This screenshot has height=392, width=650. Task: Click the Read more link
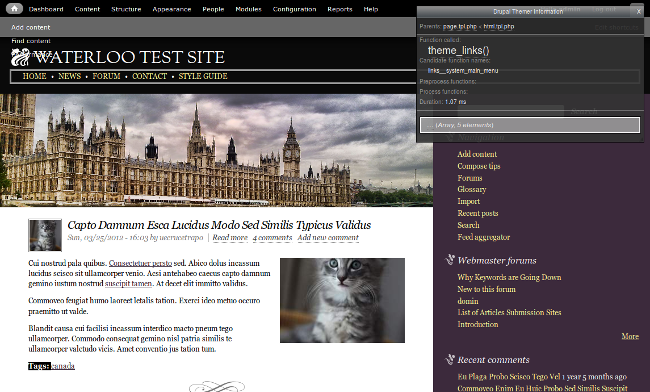[x=230, y=238]
